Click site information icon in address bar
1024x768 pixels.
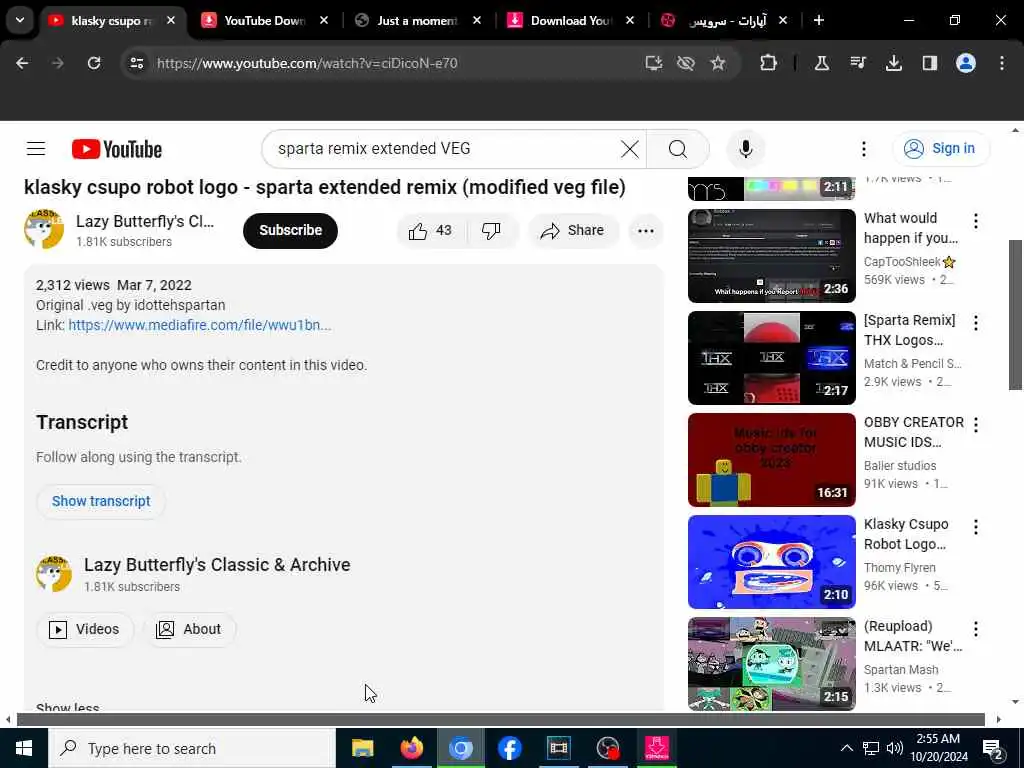[136, 63]
